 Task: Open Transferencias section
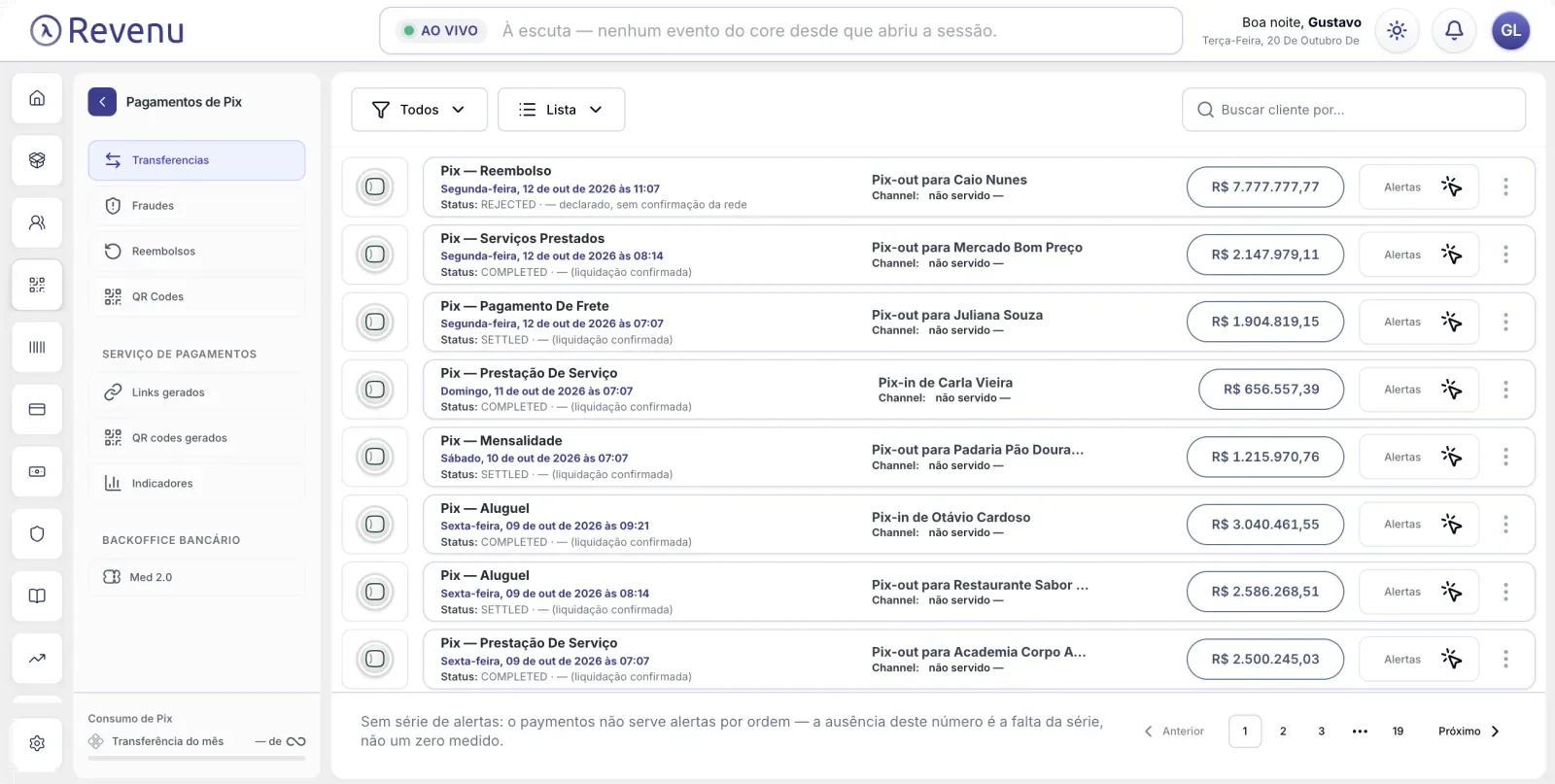click(196, 160)
